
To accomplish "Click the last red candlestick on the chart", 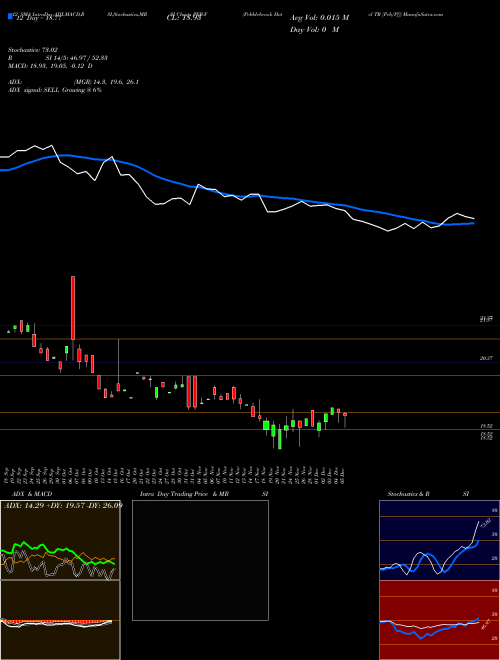I will (x=345, y=415).
